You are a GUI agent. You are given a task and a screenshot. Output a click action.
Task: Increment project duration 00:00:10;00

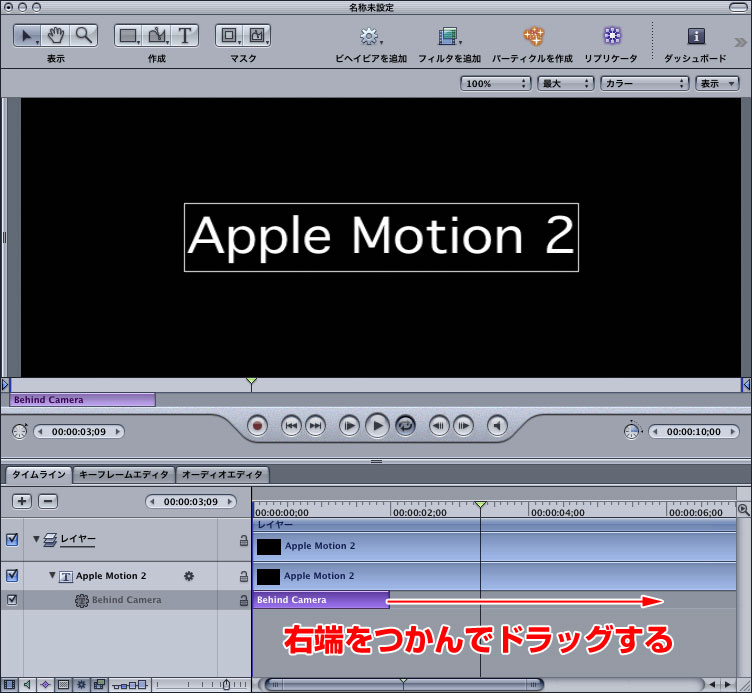(732, 432)
